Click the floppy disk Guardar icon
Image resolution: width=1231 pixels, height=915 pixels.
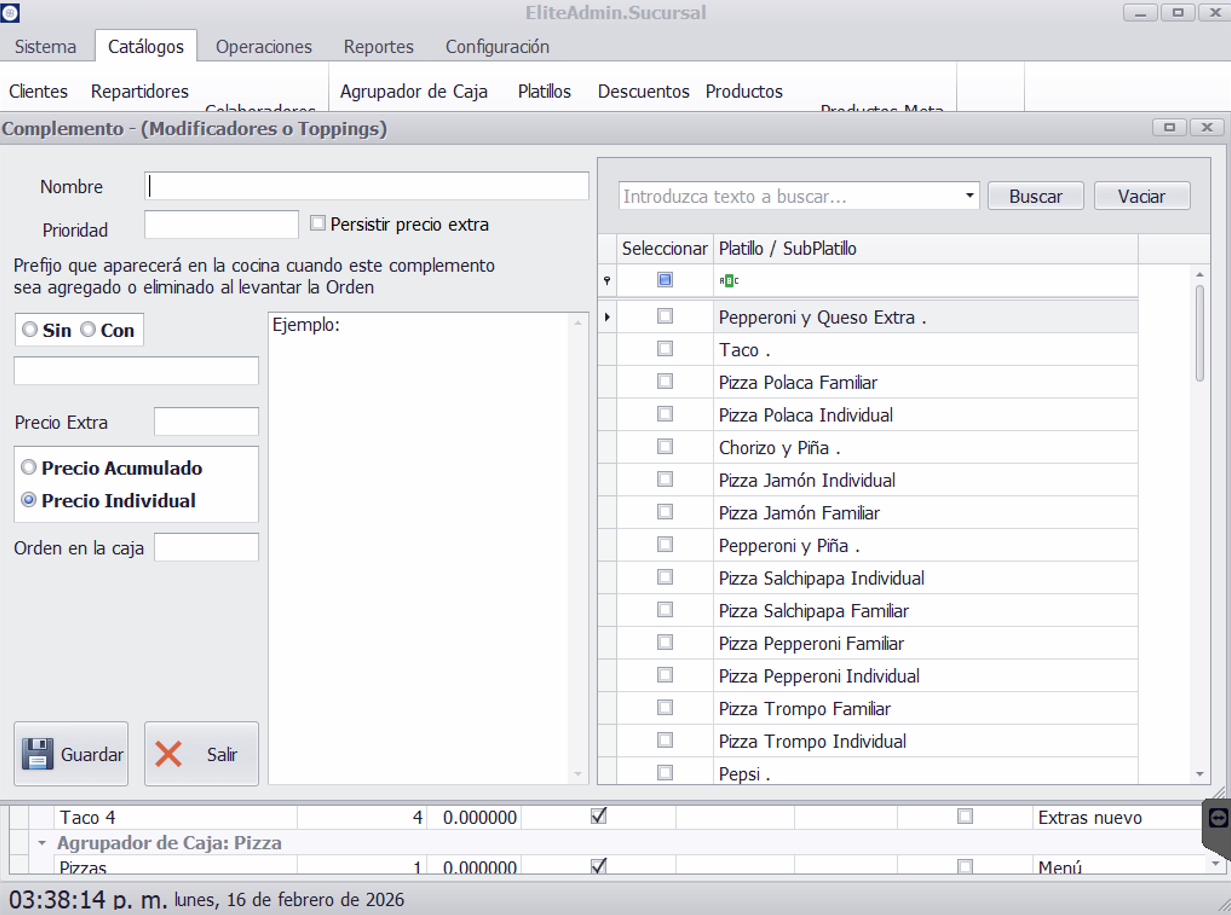point(38,754)
